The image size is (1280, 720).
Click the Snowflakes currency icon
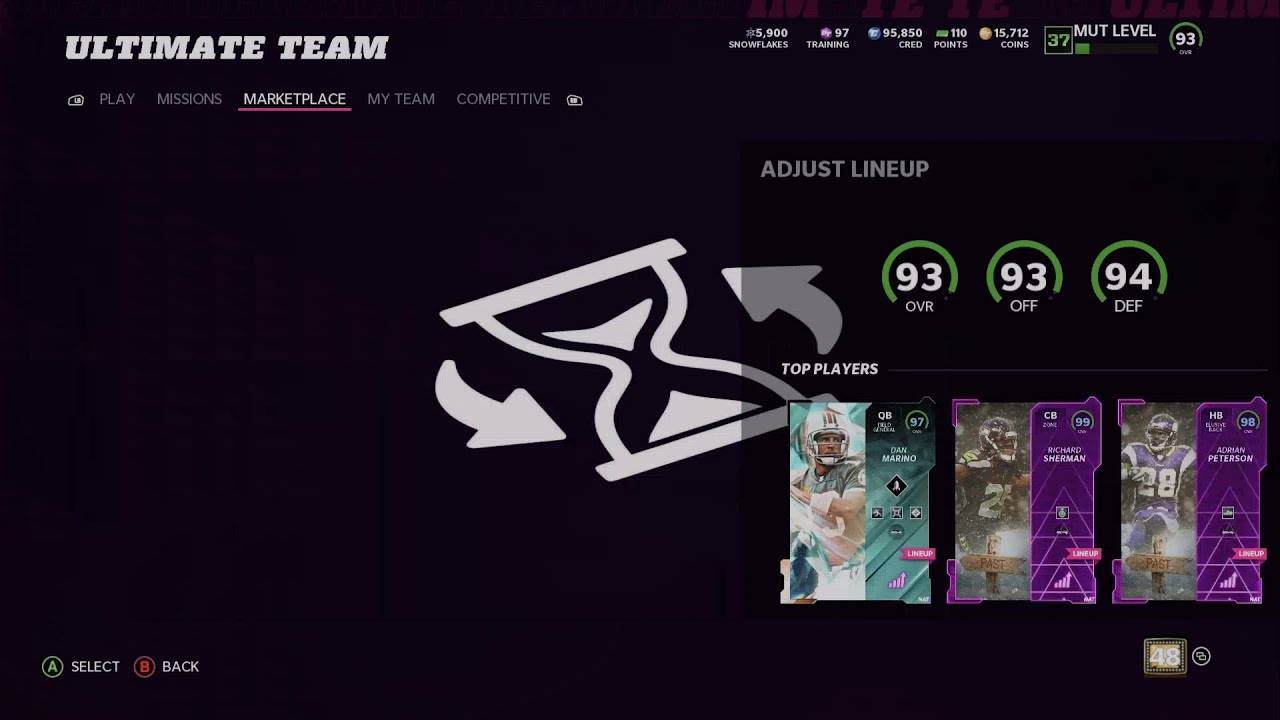click(x=749, y=33)
